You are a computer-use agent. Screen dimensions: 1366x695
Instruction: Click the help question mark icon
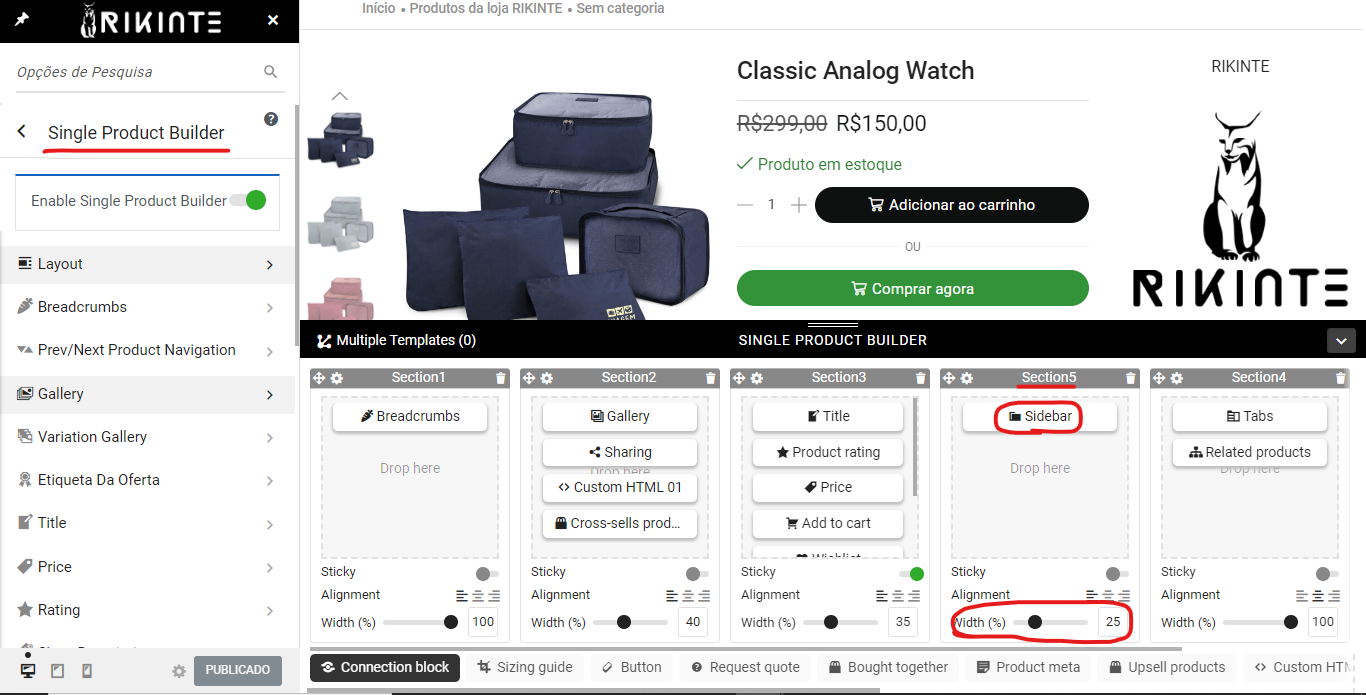coord(271,119)
